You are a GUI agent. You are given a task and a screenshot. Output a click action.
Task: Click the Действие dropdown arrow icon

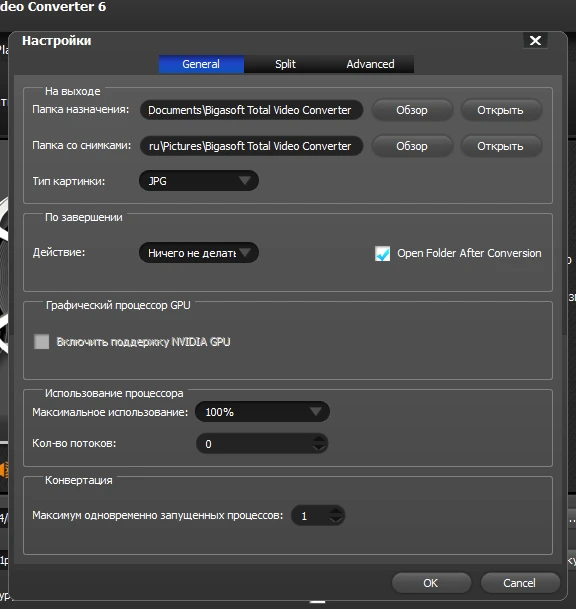pyautogui.click(x=245, y=252)
